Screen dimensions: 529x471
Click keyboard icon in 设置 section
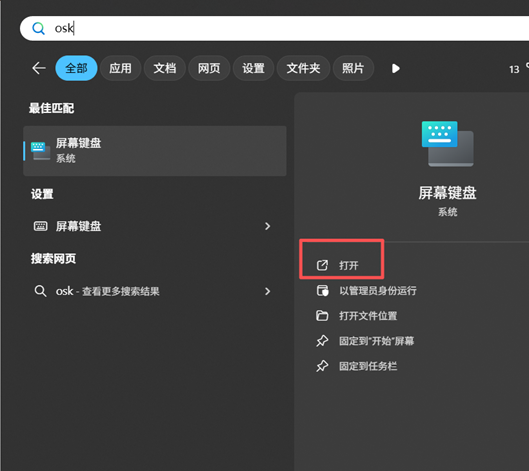click(40, 226)
